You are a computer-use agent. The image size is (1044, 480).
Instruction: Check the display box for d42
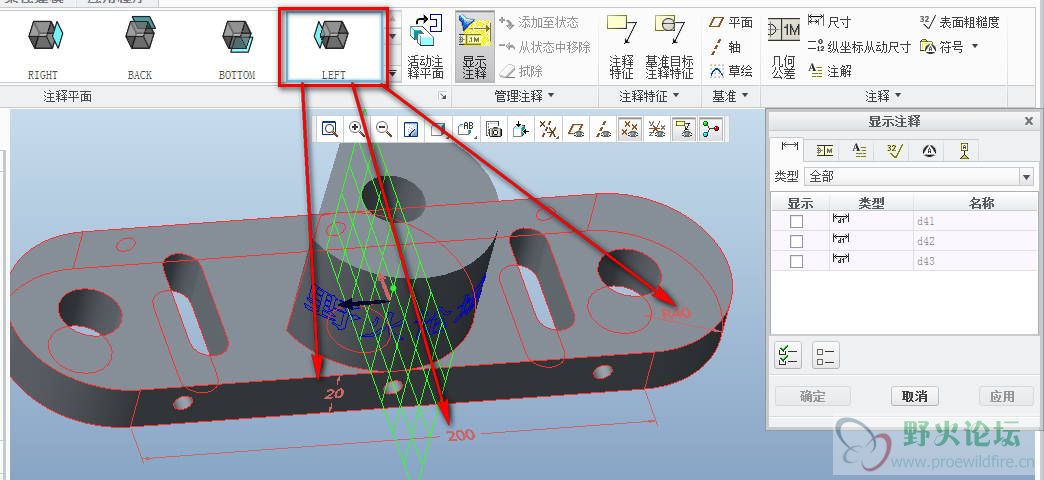point(796,241)
